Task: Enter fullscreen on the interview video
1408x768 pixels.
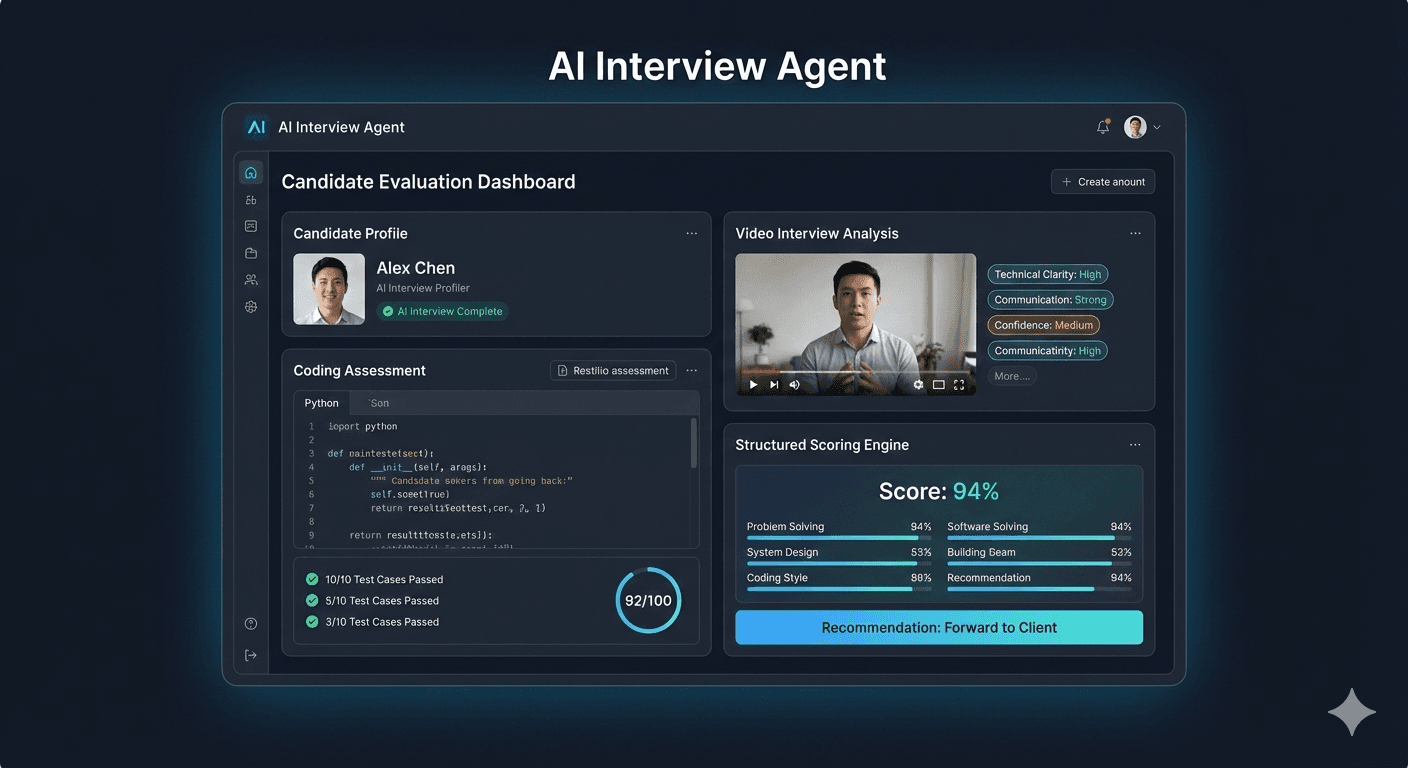Action: (x=959, y=384)
